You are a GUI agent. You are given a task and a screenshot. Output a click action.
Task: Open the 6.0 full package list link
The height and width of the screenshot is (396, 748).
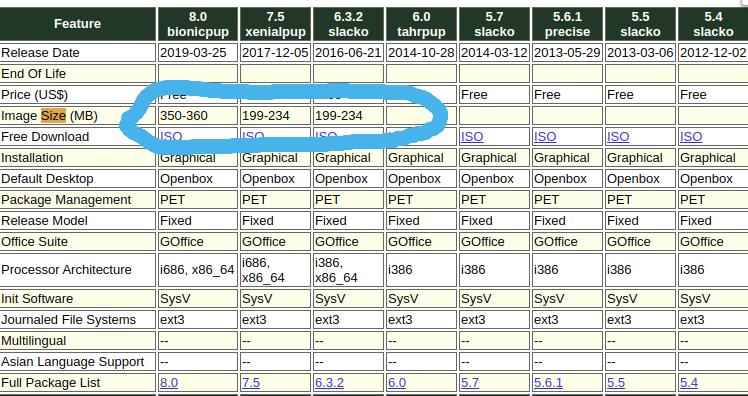397,383
